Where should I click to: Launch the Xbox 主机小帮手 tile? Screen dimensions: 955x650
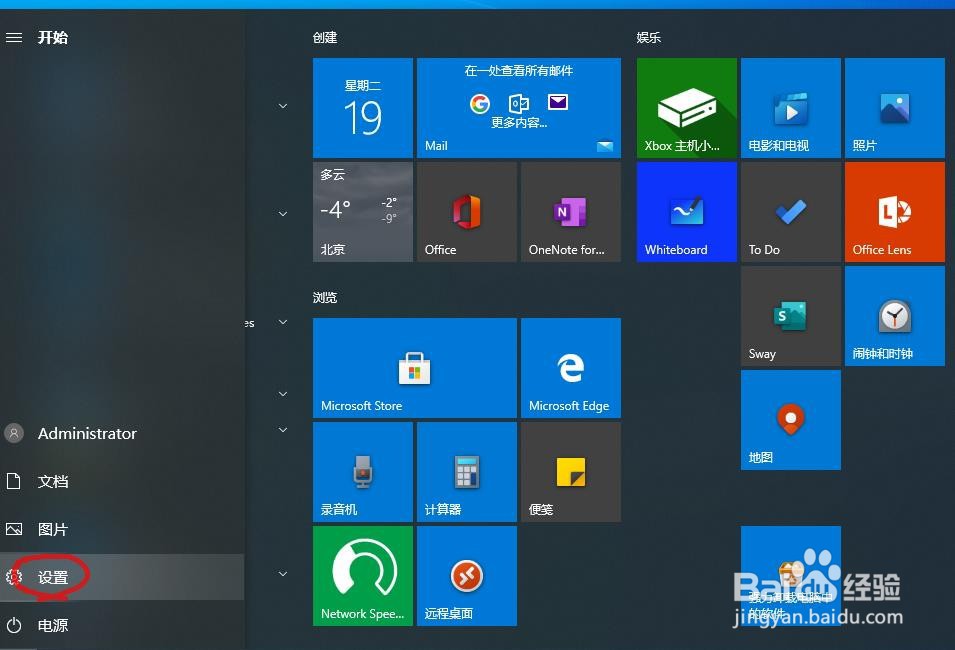click(x=687, y=108)
